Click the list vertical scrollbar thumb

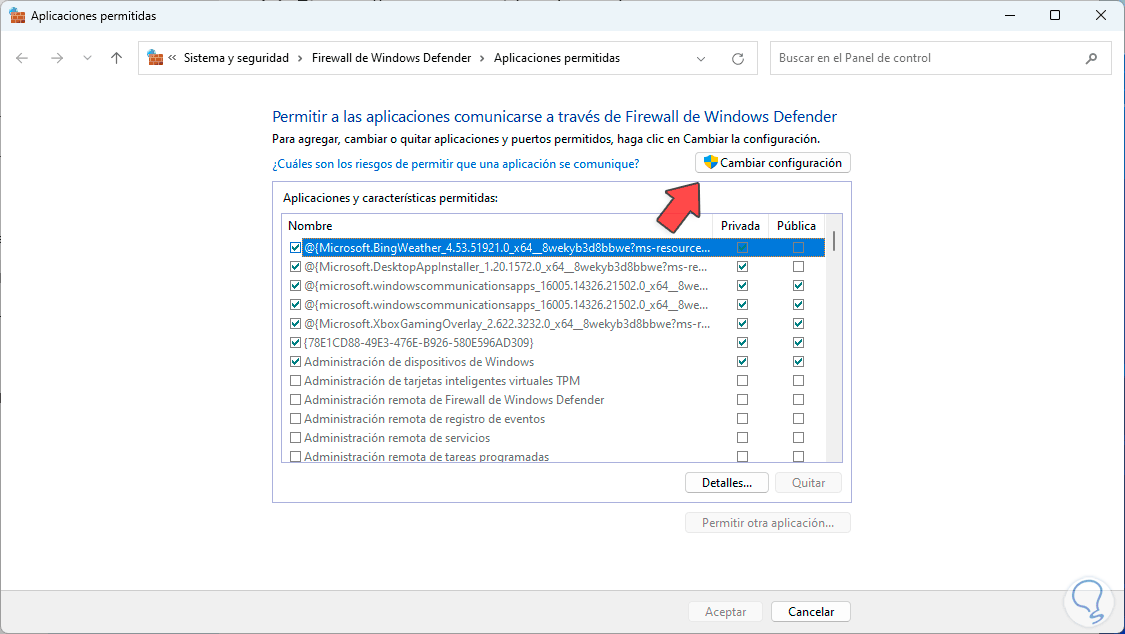pos(834,241)
